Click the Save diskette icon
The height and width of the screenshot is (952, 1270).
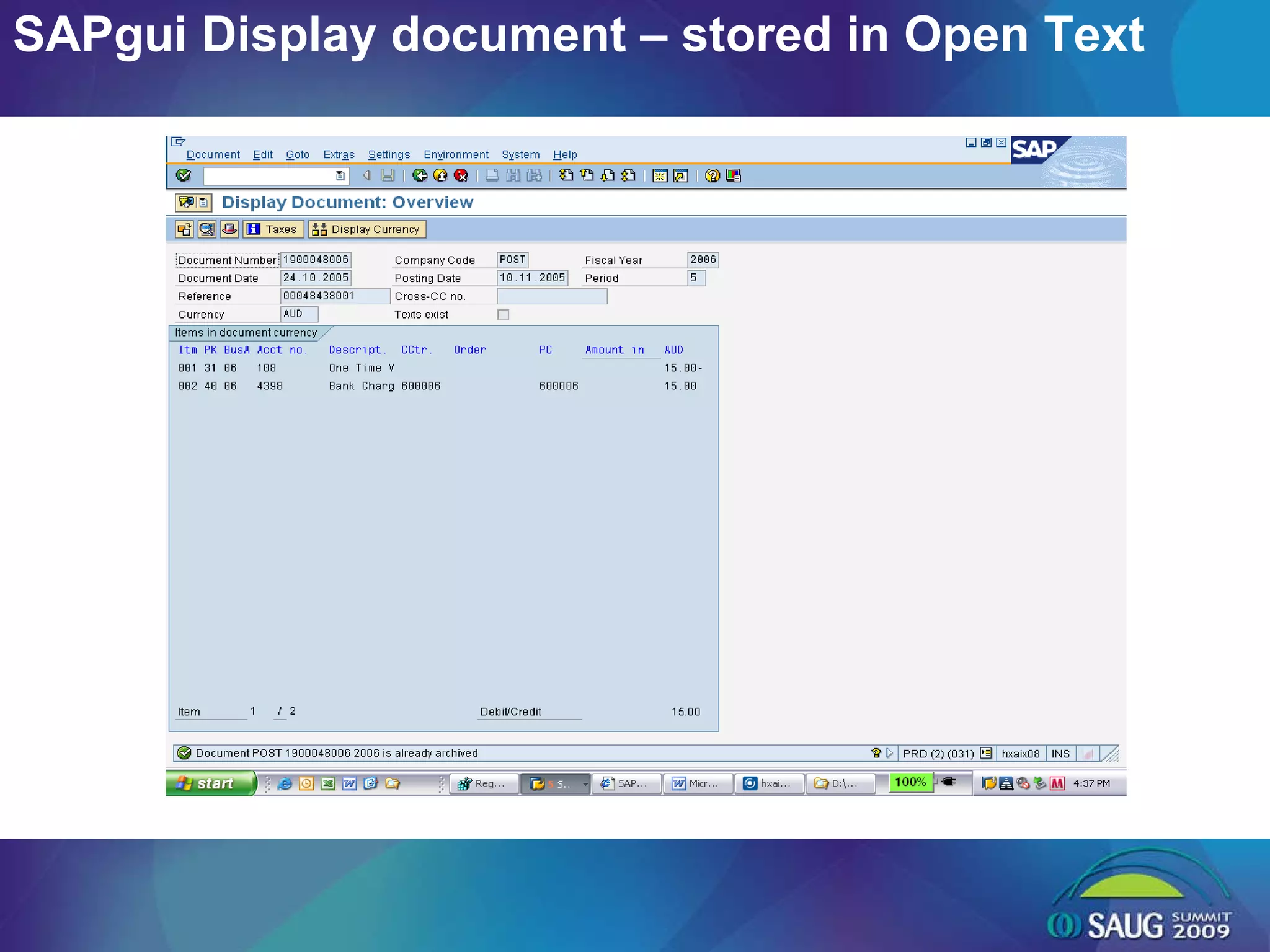point(388,175)
